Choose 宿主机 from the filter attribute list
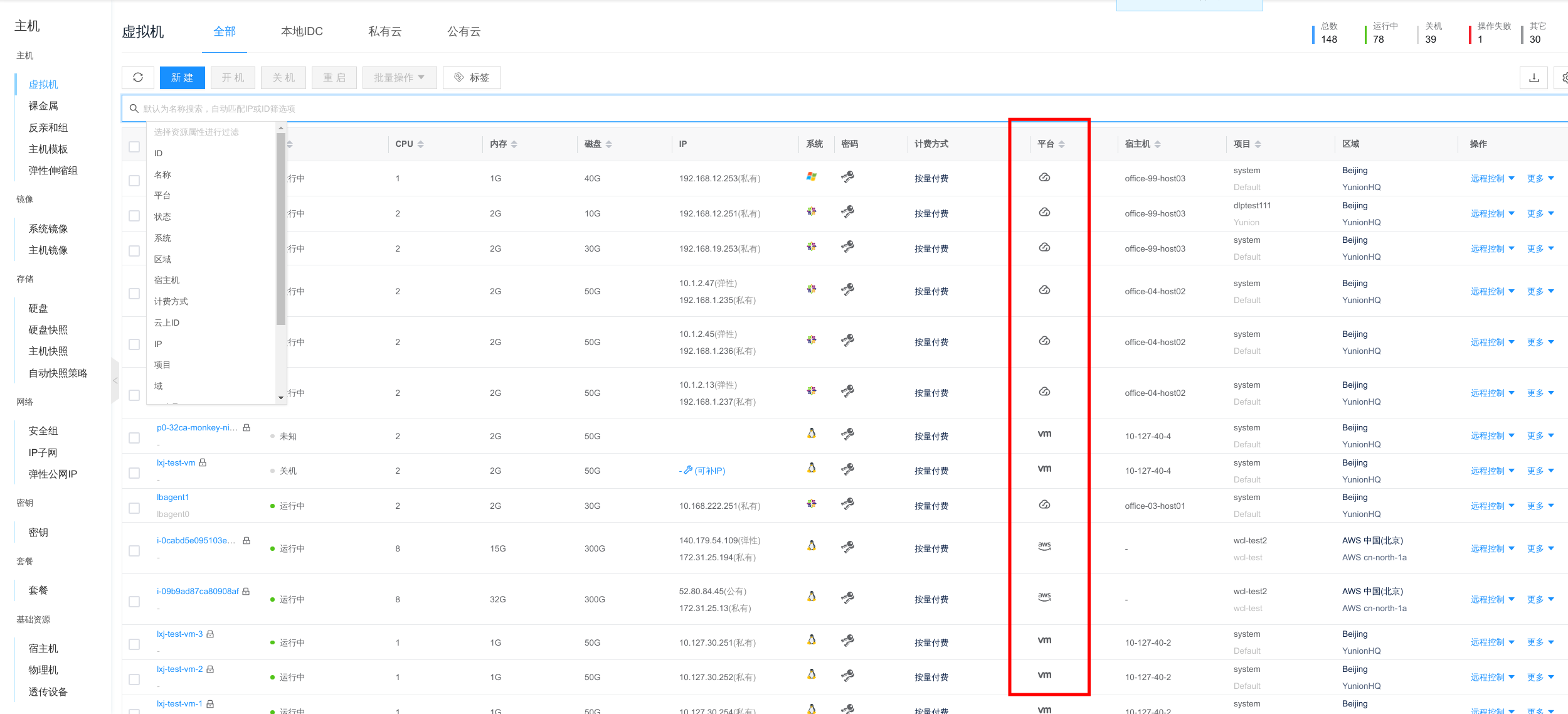The height and width of the screenshot is (714, 1568). click(167, 280)
